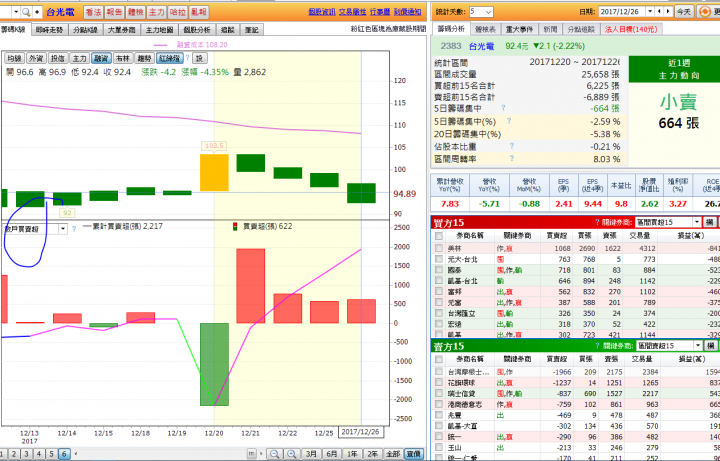Click help icon next to 區間周轉率
The width and height of the screenshot is (720, 461).
(x=512, y=158)
